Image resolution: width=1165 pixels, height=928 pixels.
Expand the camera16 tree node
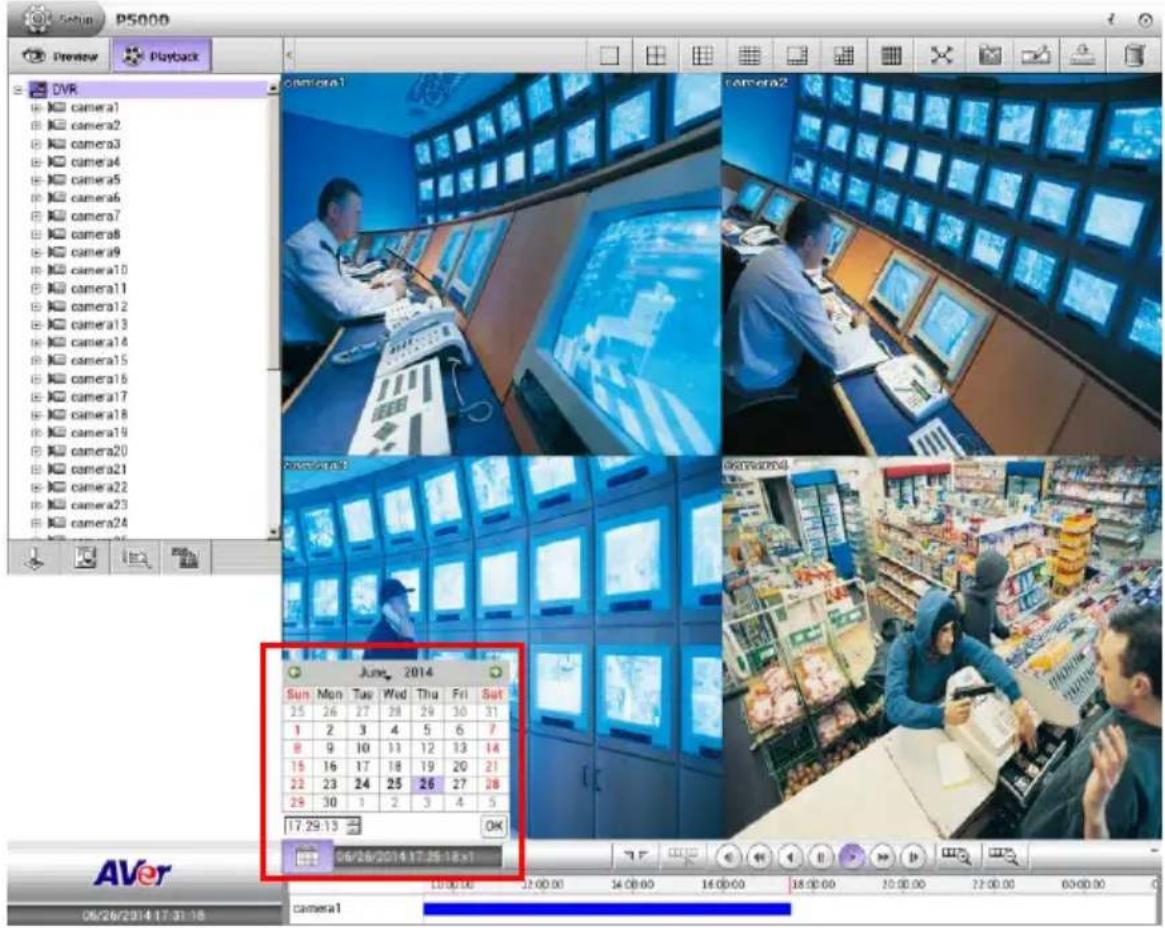(35, 379)
